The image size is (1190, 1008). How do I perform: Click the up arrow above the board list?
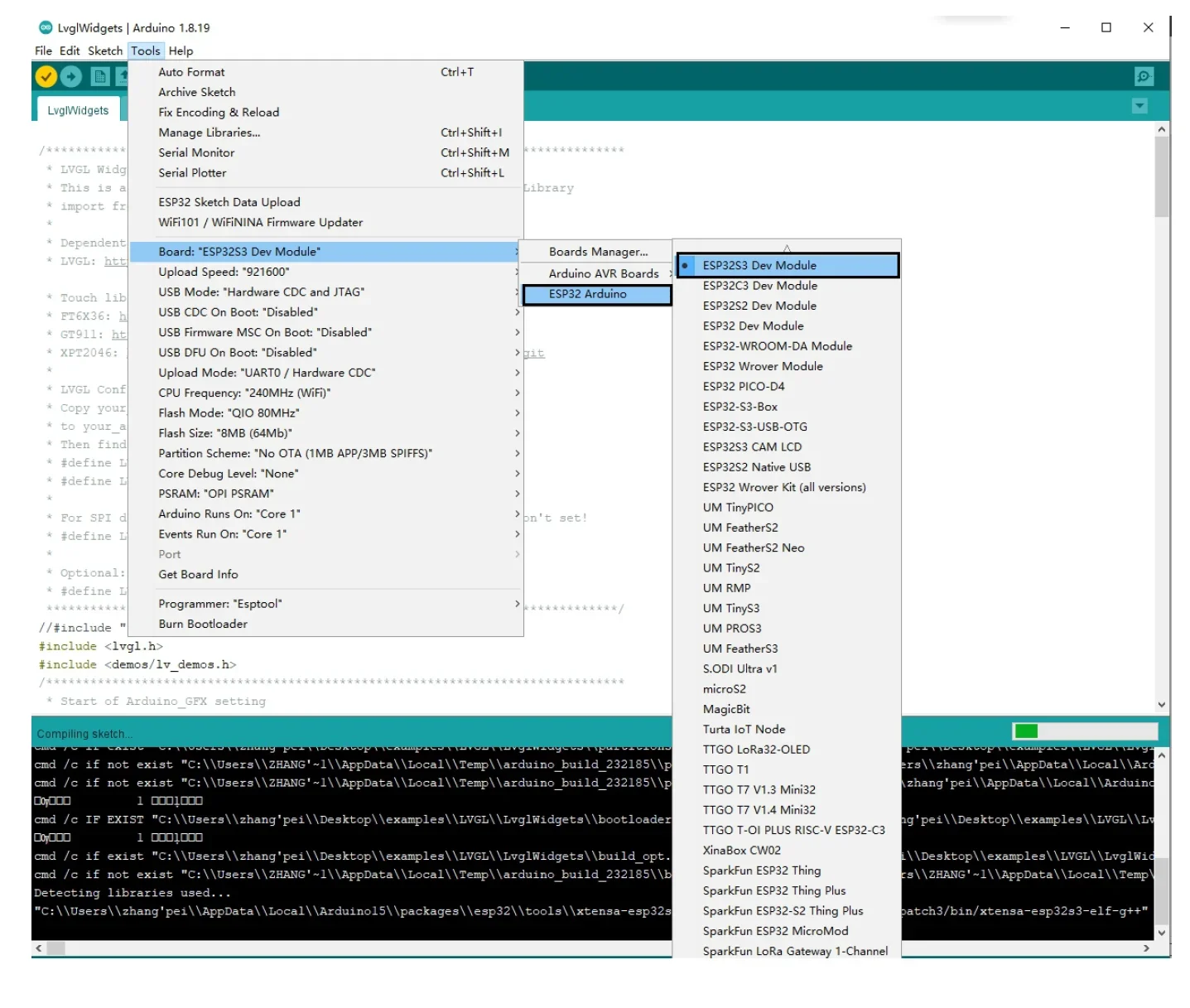pos(787,248)
